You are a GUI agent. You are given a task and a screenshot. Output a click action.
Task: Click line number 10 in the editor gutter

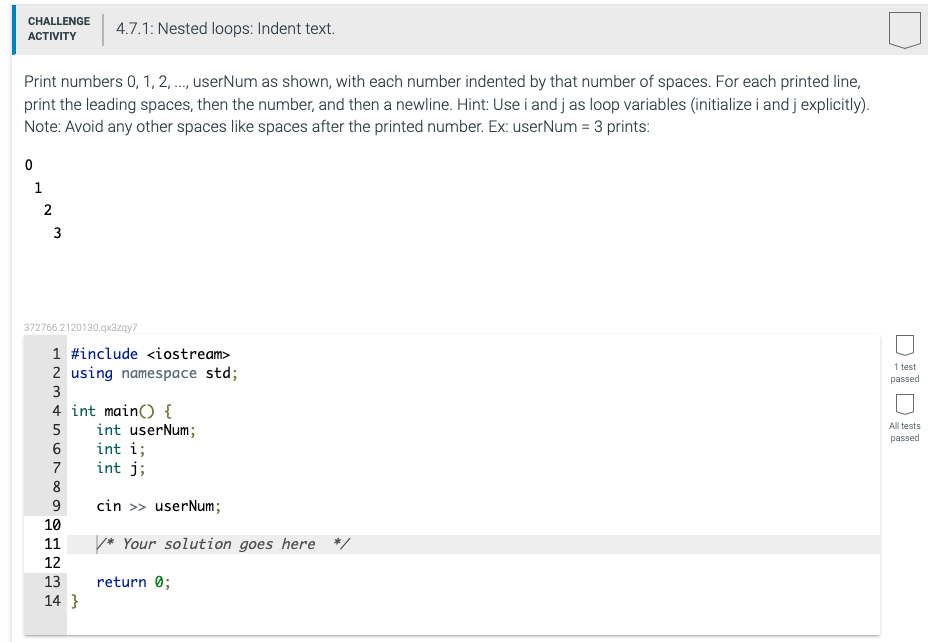[53, 525]
